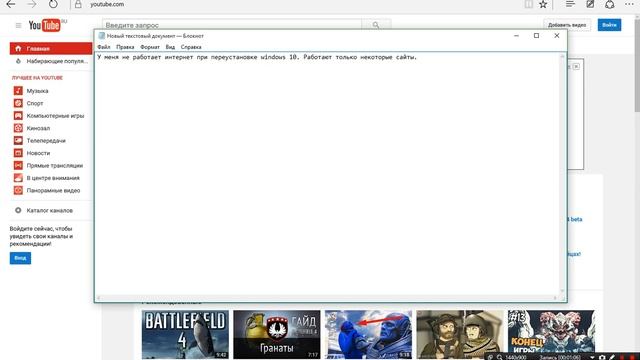The width and height of the screenshot is (640, 360).
Task: Open the Battlefield 4 video thumbnail
Action: click(x=185, y=334)
